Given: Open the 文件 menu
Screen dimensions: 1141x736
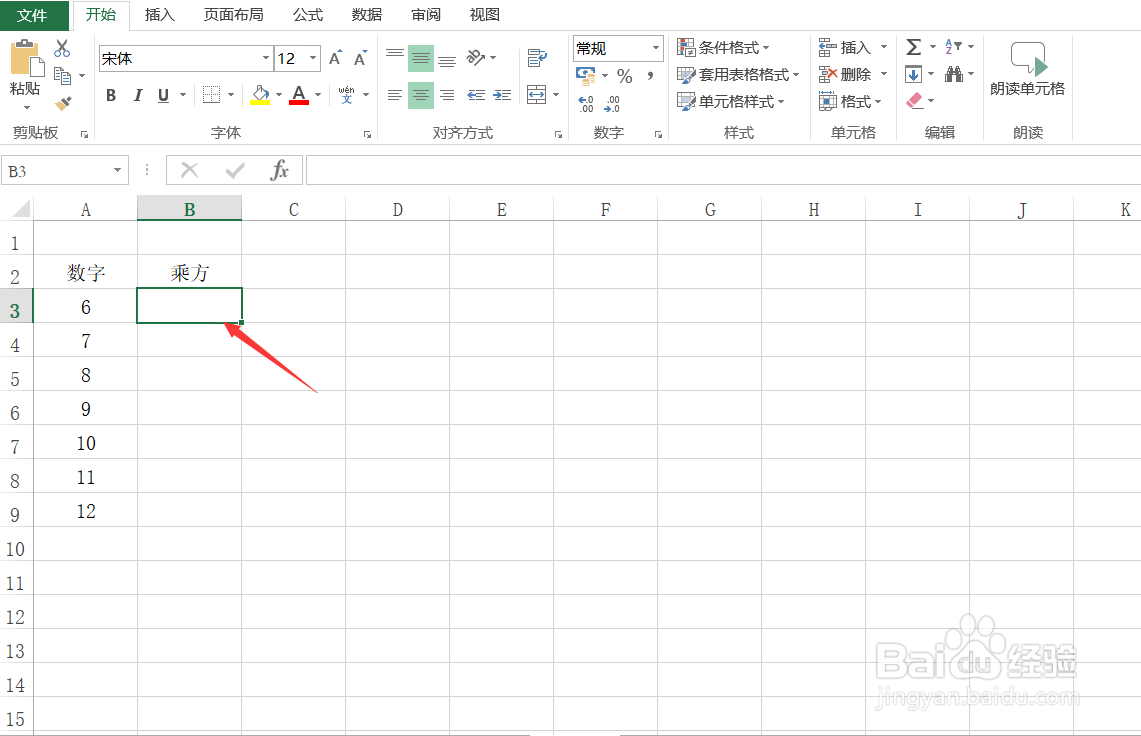Looking at the screenshot, I should (x=34, y=14).
